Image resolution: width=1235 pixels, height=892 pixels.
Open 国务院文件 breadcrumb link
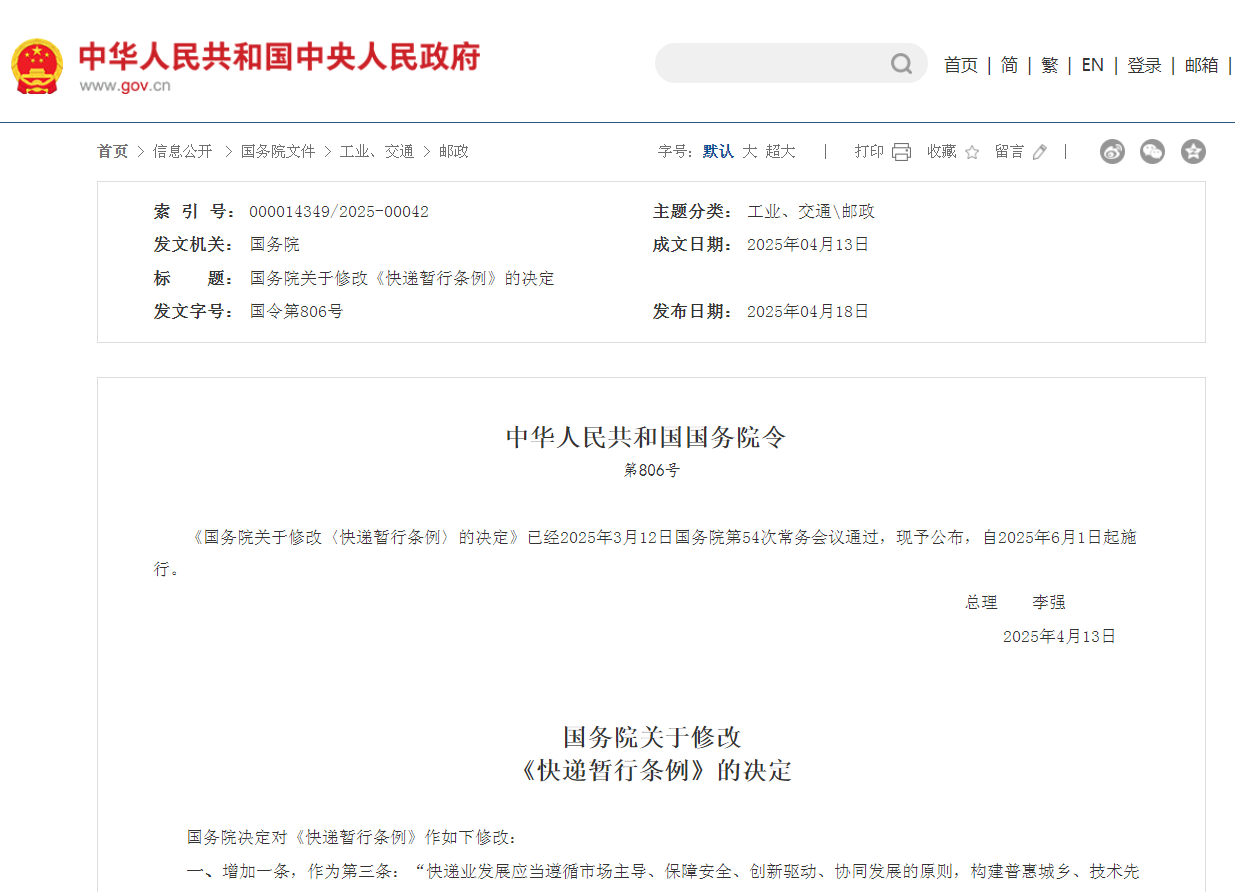pos(277,151)
